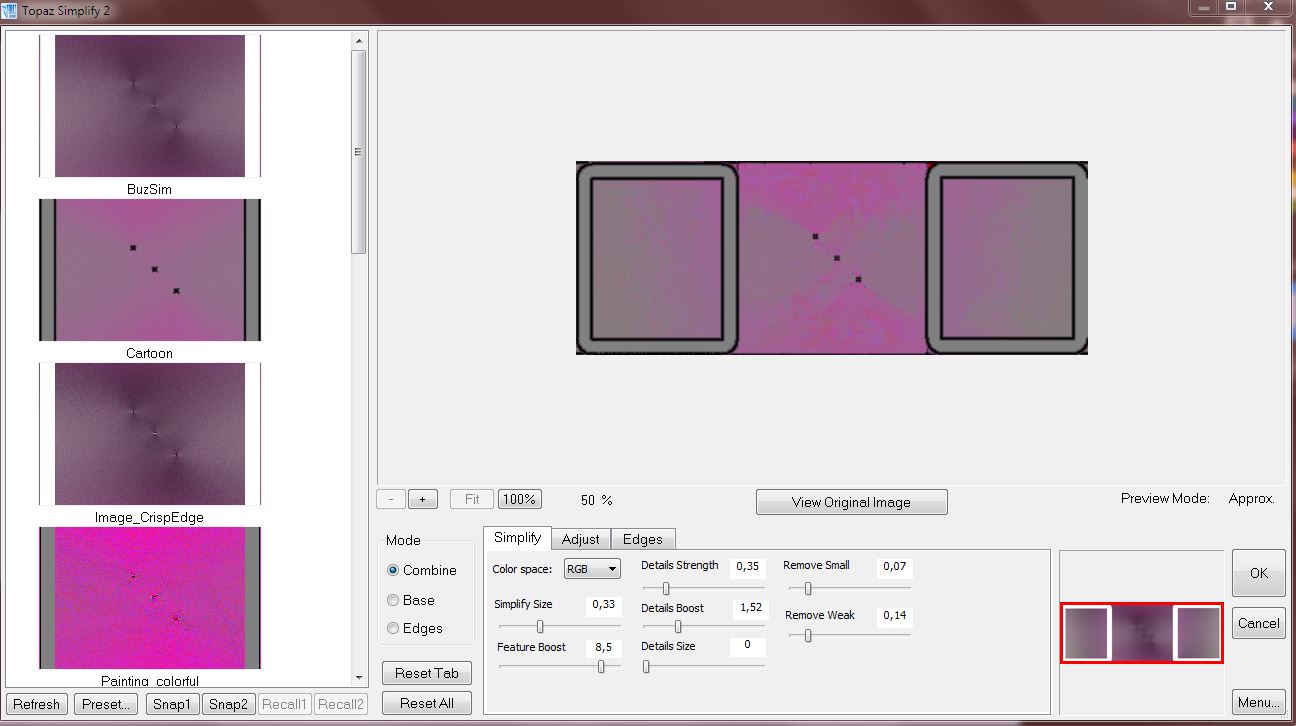The height and width of the screenshot is (726, 1296).
Task: Set the preview zoom to 100%
Action: [x=519, y=498]
